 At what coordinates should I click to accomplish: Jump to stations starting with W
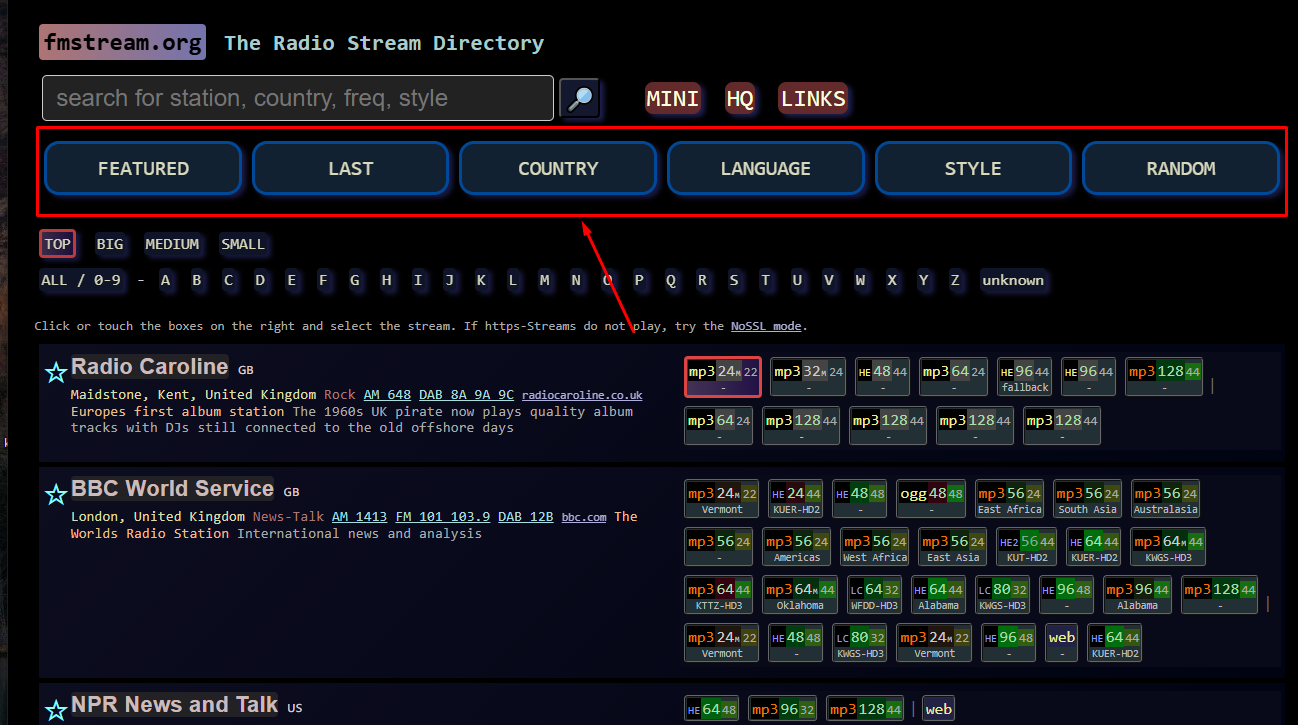[860, 280]
